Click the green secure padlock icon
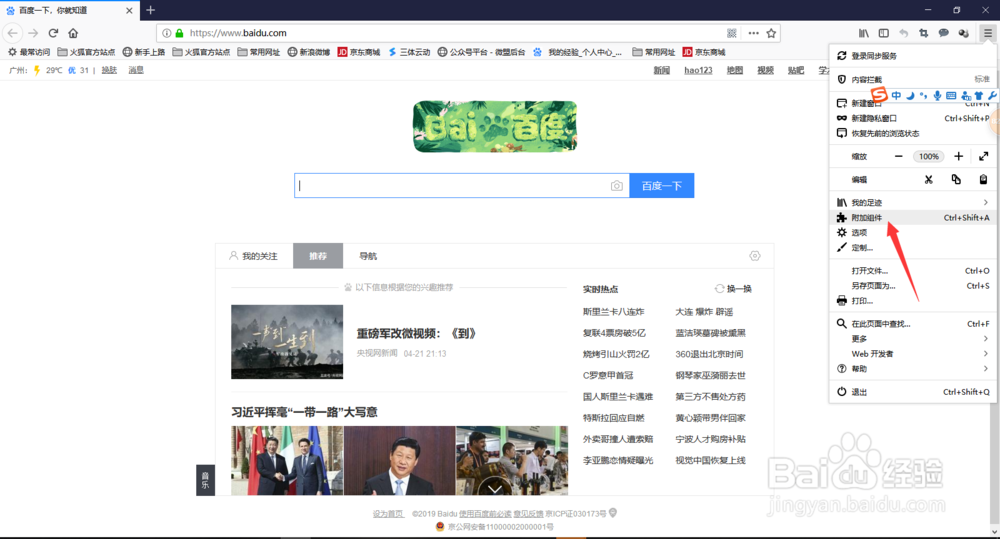Image resolution: width=1000 pixels, height=539 pixels. (x=179, y=33)
